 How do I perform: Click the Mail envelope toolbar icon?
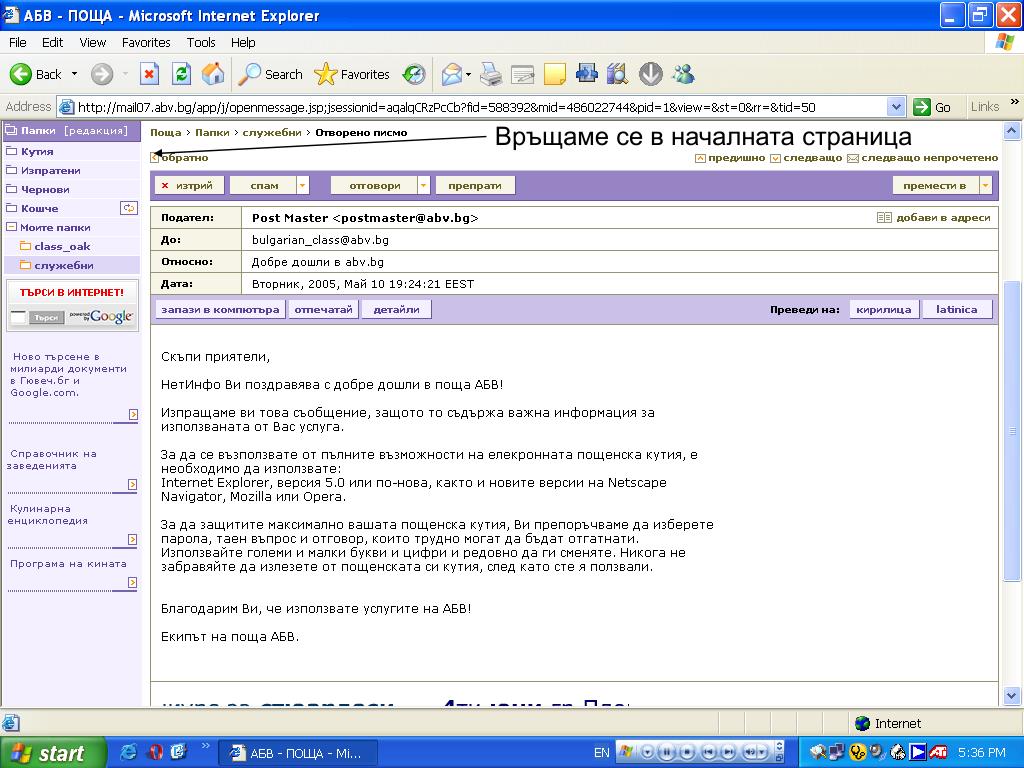[452, 74]
